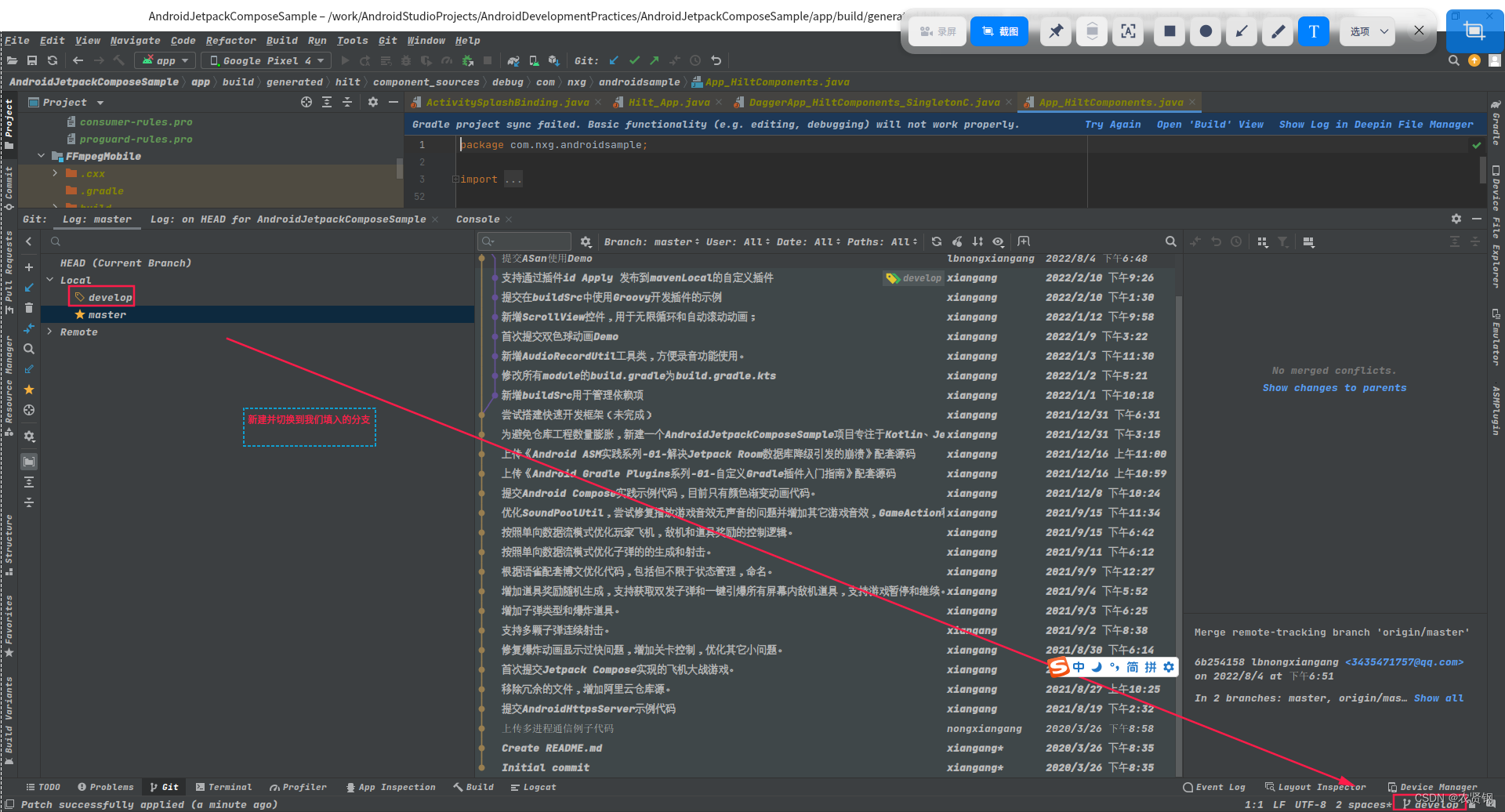Click the Save All toolbar icon
This screenshot has width=1505, height=812.
point(32,60)
